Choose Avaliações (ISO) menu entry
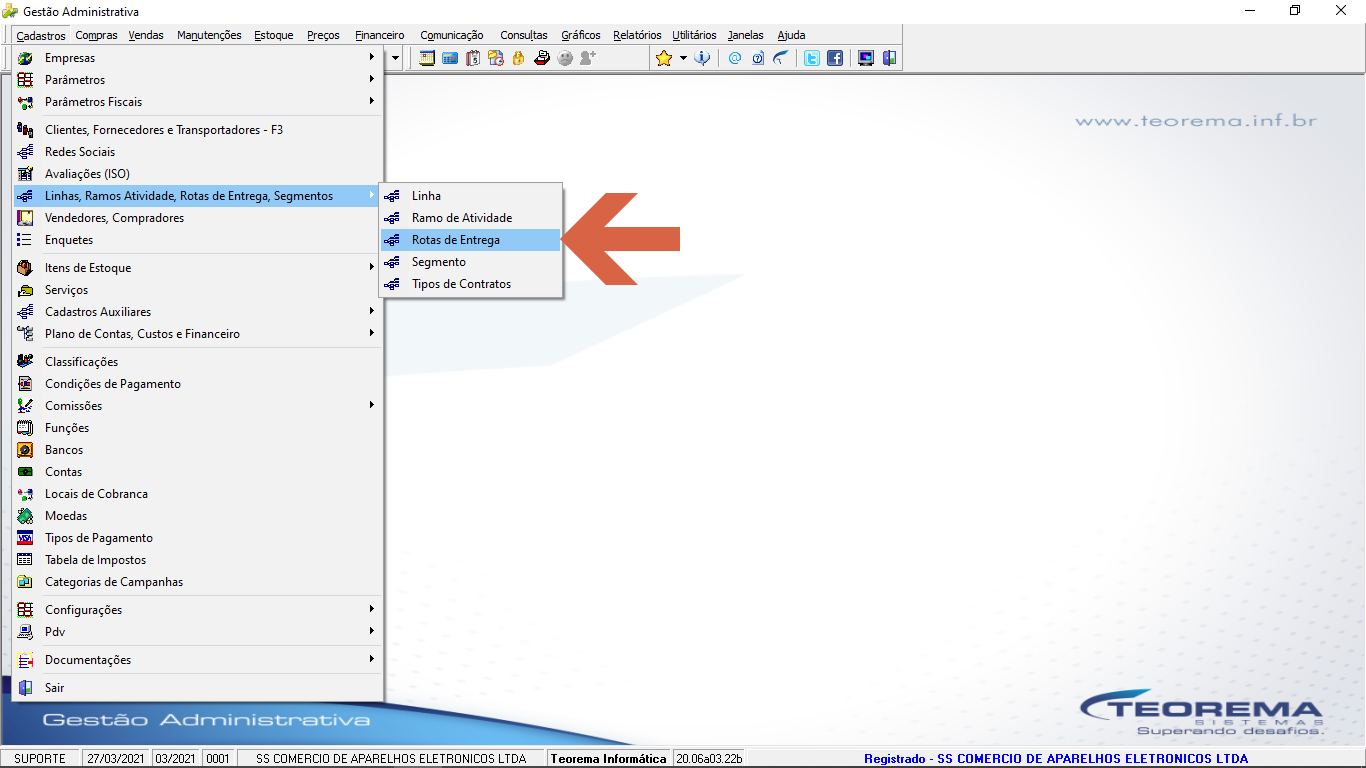 (x=198, y=174)
